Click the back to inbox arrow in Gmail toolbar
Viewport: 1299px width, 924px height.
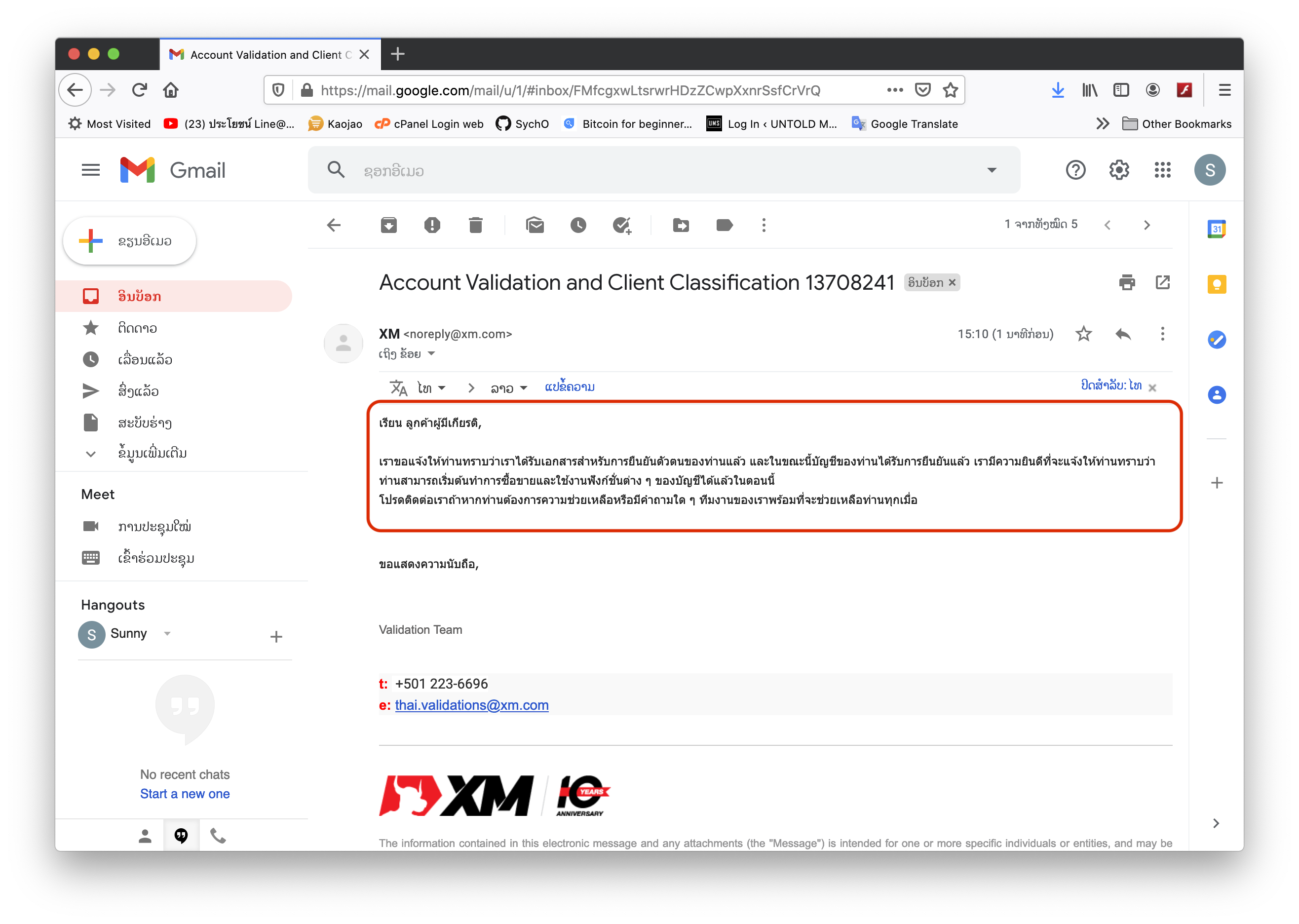(334, 225)
